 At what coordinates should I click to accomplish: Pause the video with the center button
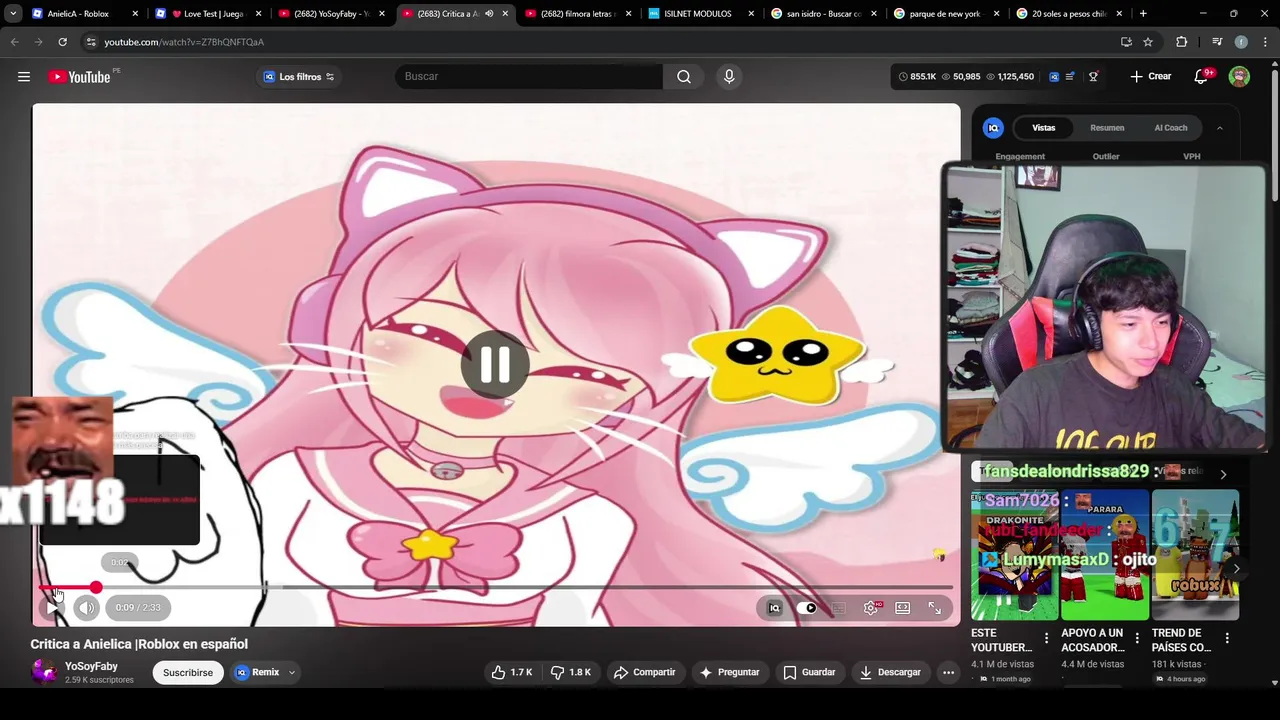(x=495, y=365)
